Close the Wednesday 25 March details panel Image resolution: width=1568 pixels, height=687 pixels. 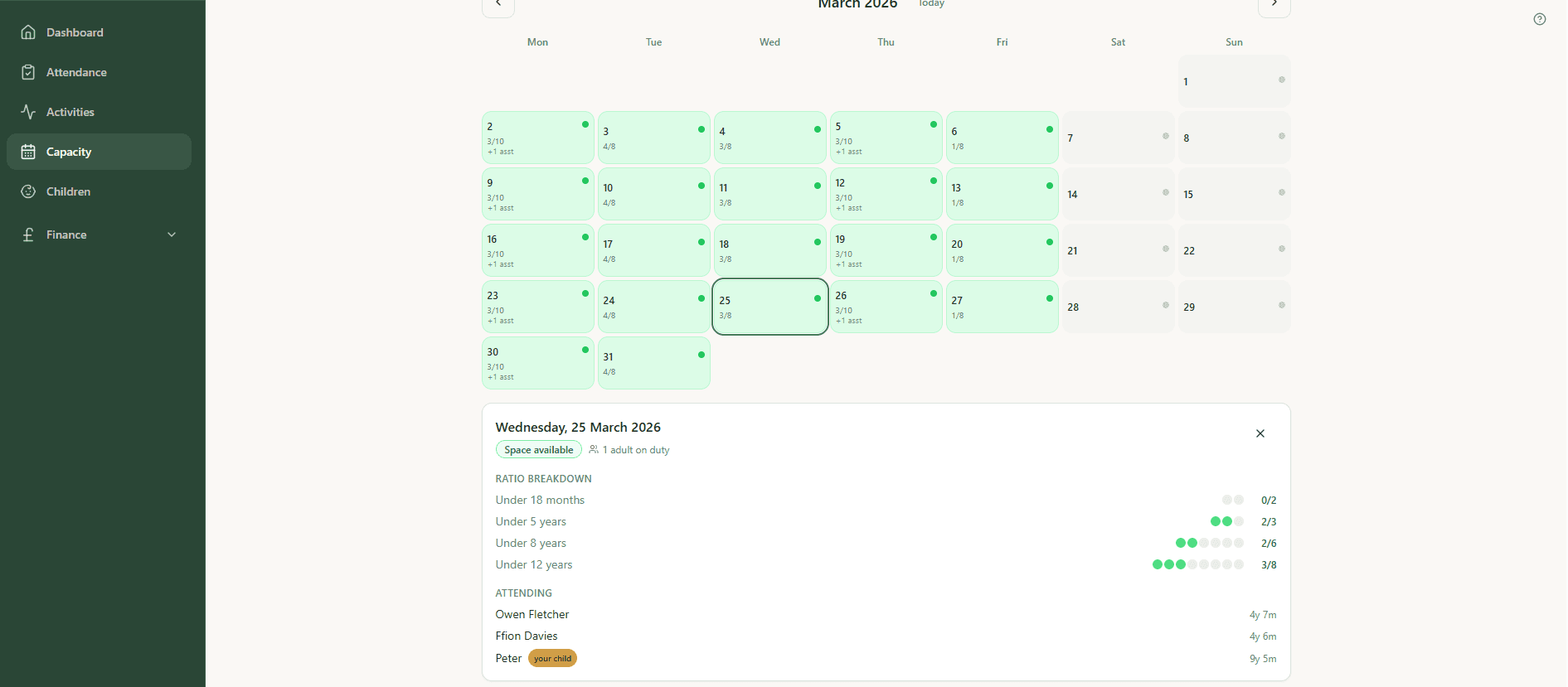(x=1260, y=433)
